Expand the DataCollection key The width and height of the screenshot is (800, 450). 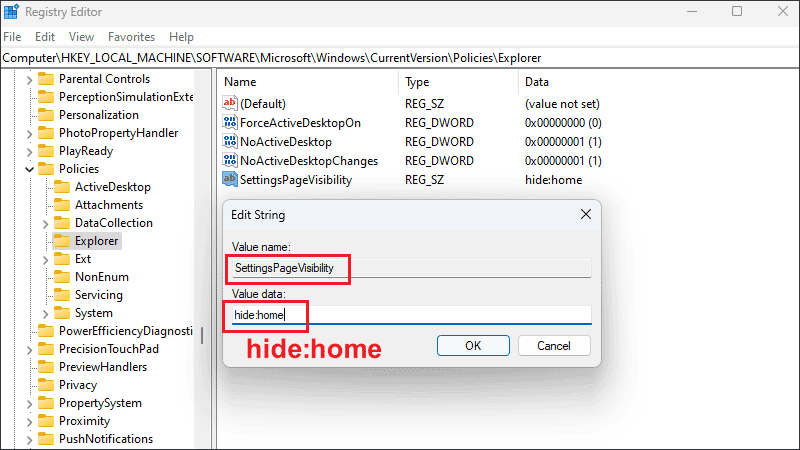point(45,223)
